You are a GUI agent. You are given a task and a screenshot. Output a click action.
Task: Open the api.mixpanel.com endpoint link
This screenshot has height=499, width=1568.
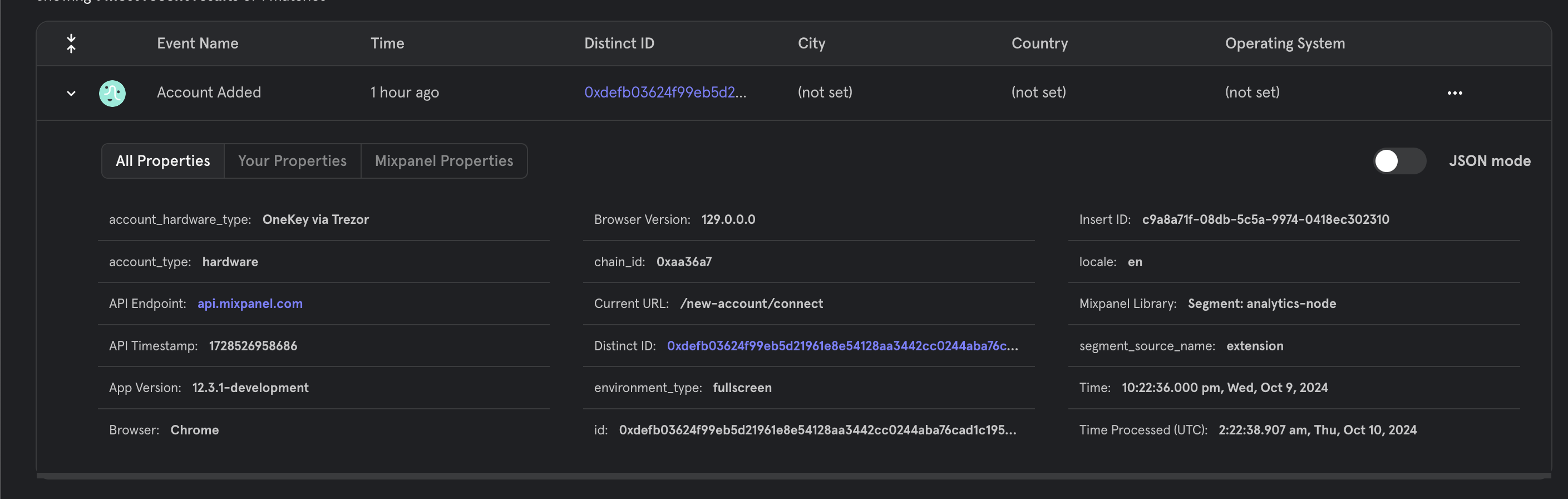tap(250, 304)
